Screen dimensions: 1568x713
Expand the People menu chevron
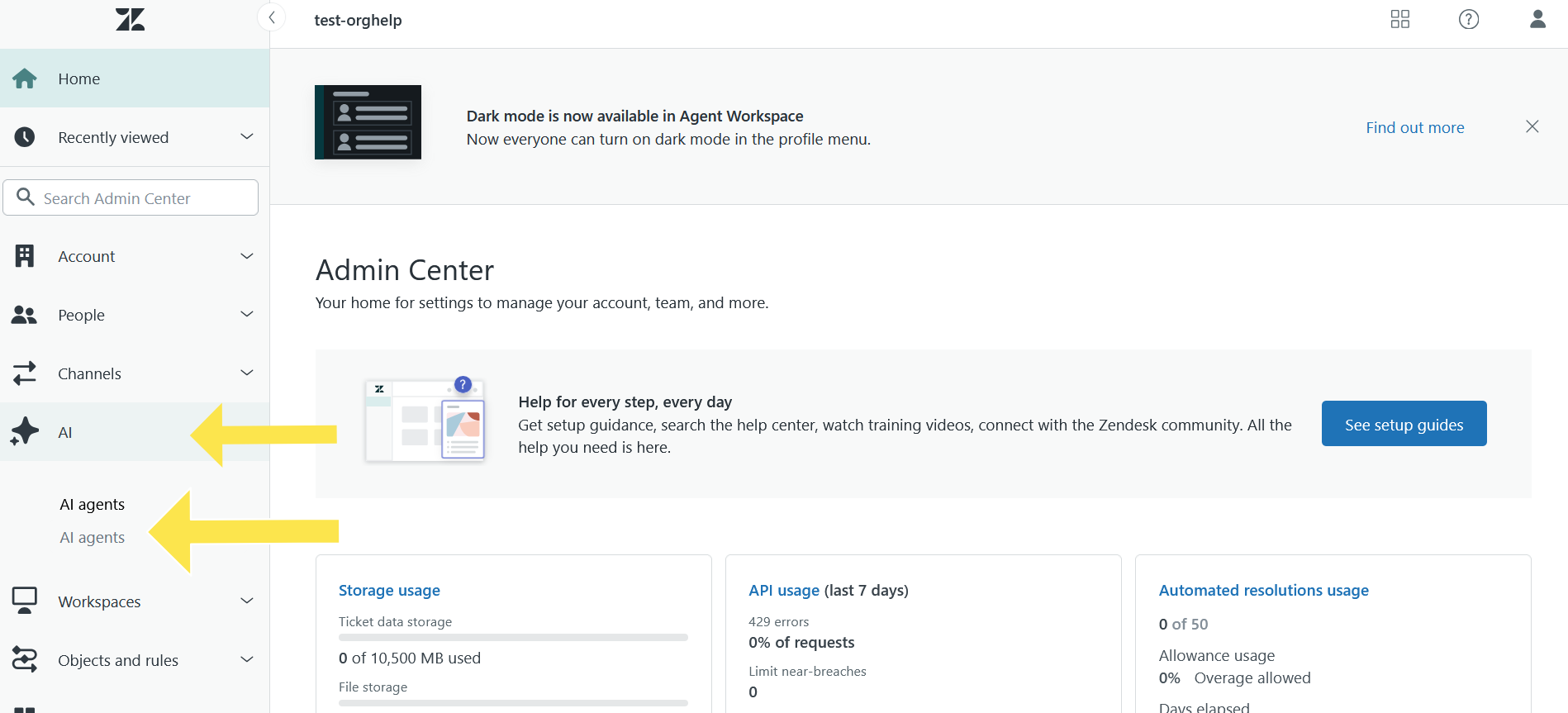(x=246, y=315)
